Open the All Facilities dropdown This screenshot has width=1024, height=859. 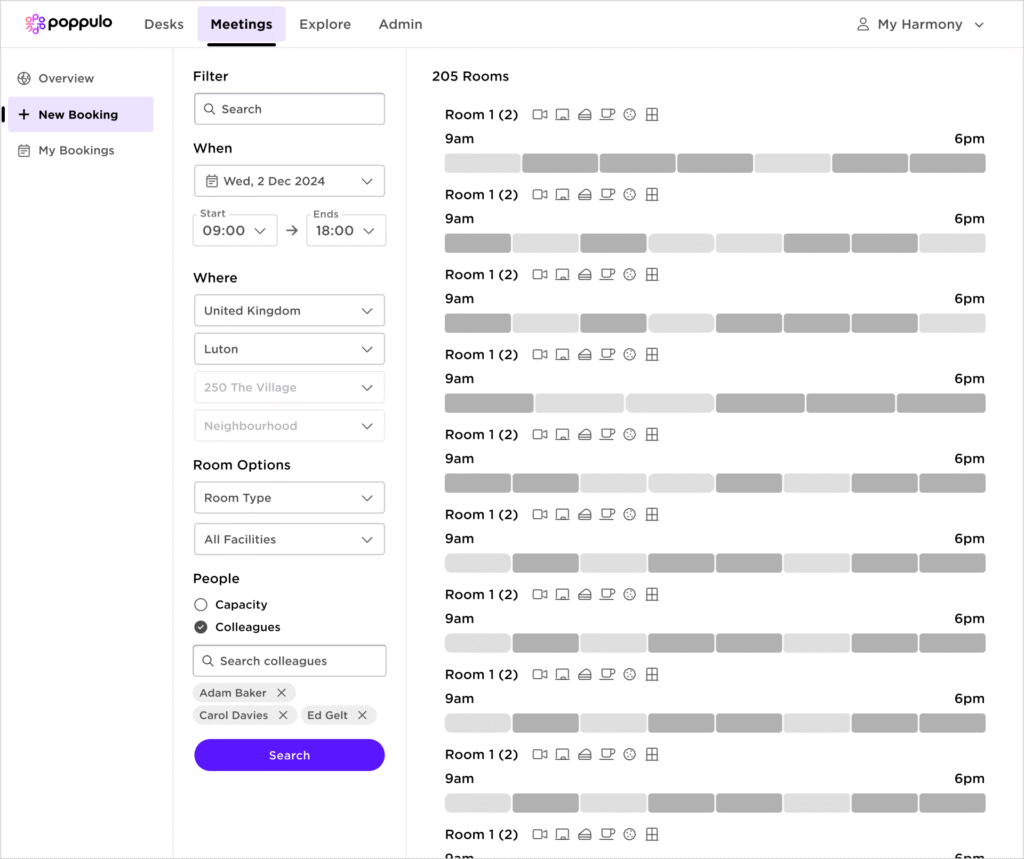pos(289,539)
